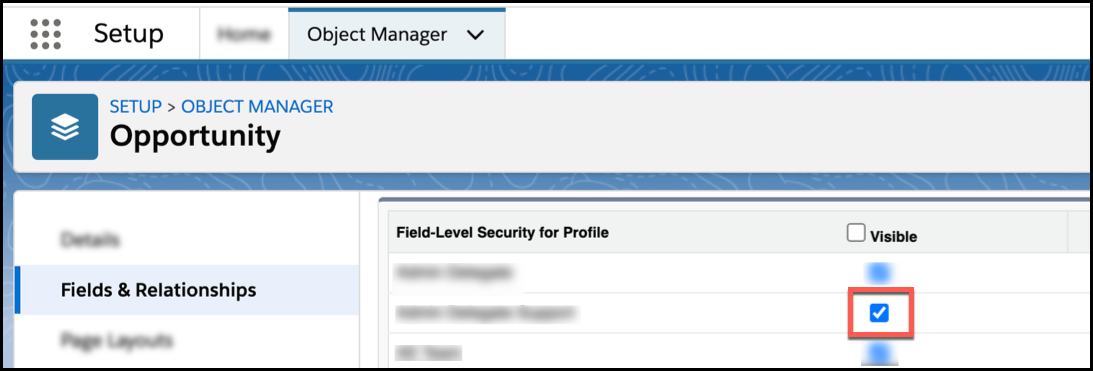Image resolution: width=1093 pixels, height=371 pixels.
Task: Open the App Launcher dots grid
Action: coord(46,34)
